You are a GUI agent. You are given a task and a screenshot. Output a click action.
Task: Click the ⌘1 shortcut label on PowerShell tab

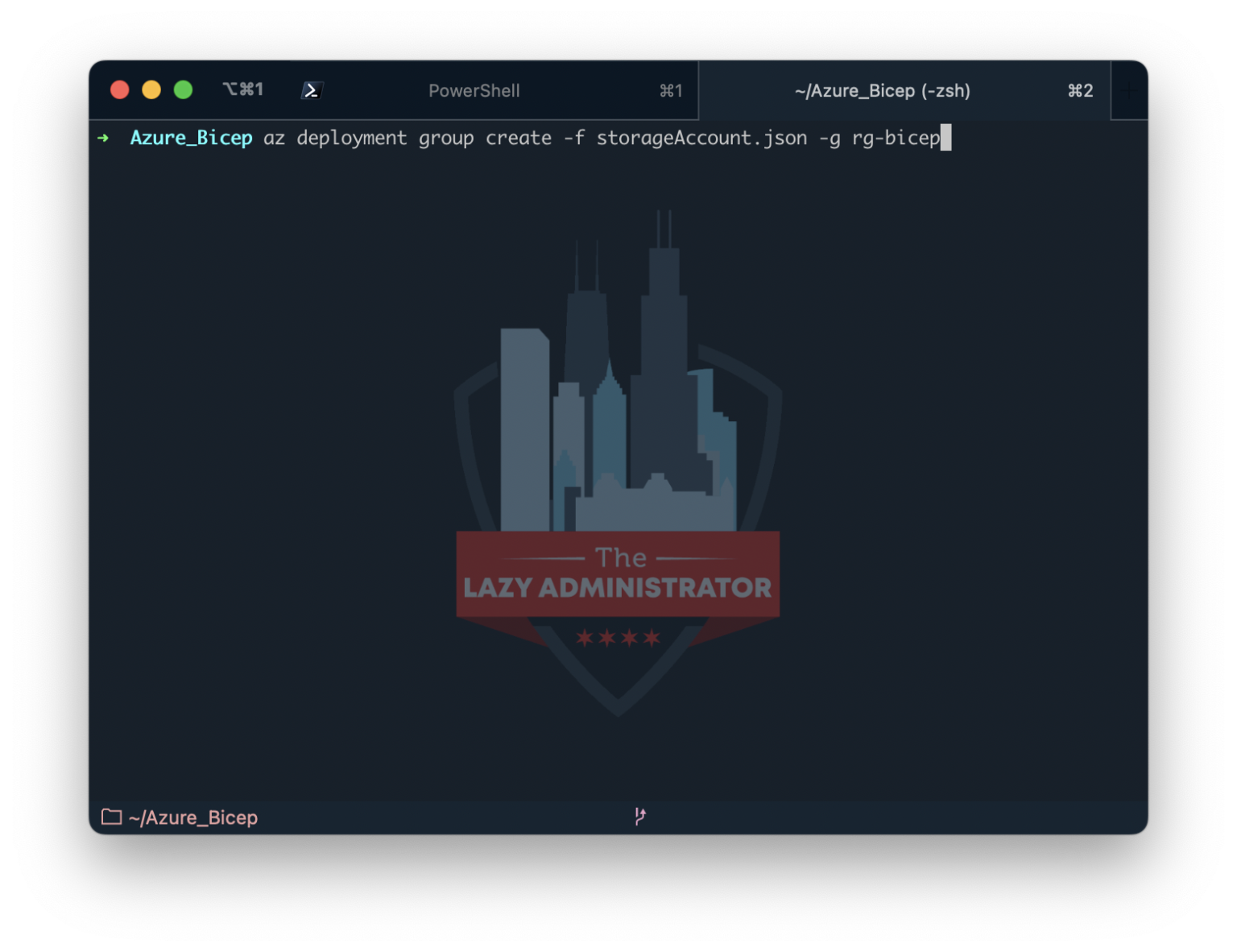[x=671, y=90]
